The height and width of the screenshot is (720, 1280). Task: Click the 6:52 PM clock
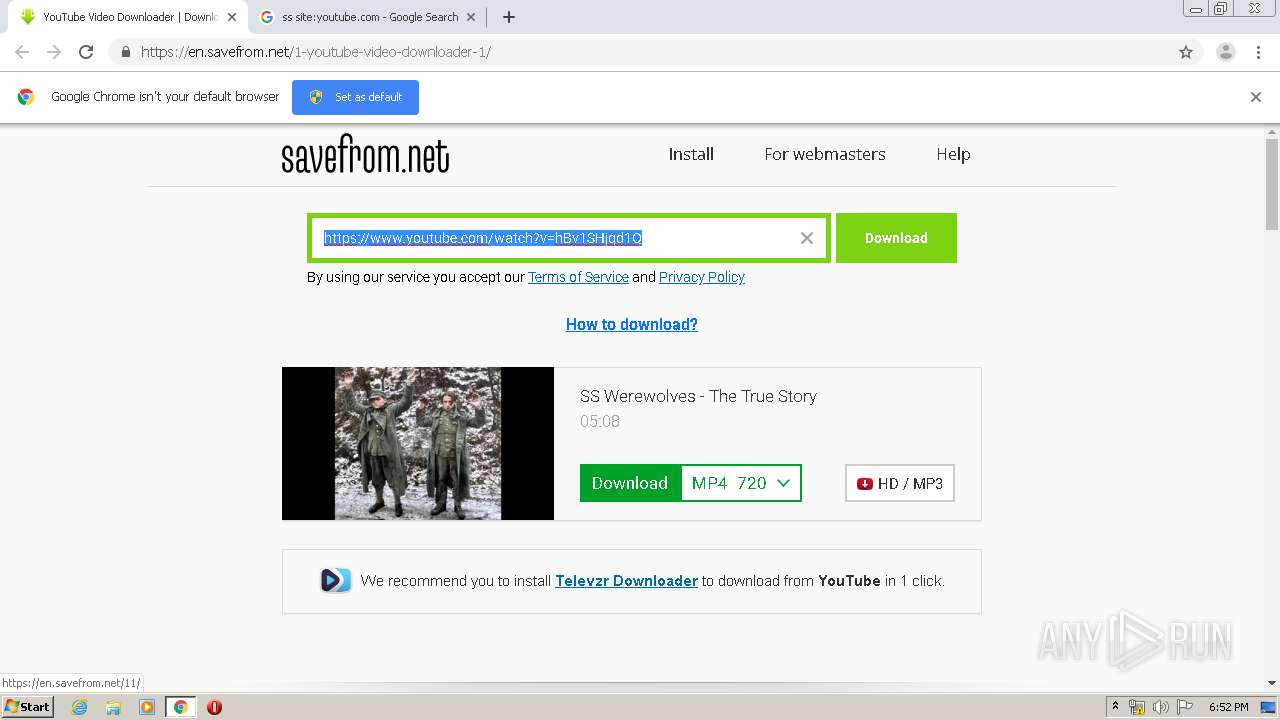point(1228,707)
